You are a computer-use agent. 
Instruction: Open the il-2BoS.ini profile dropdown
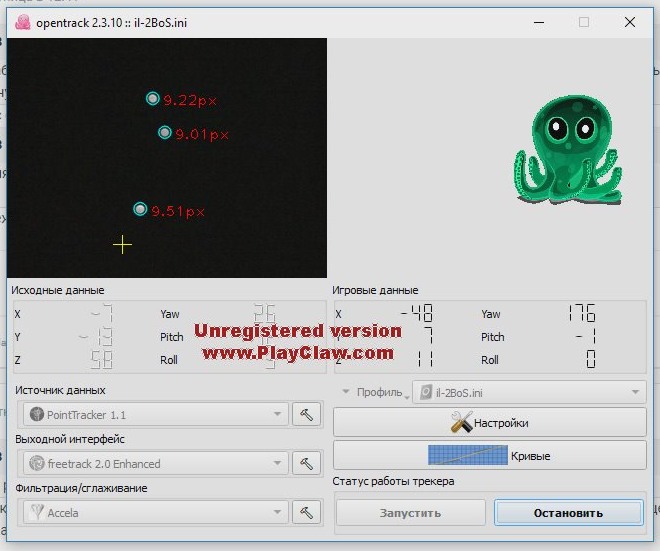[529, 392]
